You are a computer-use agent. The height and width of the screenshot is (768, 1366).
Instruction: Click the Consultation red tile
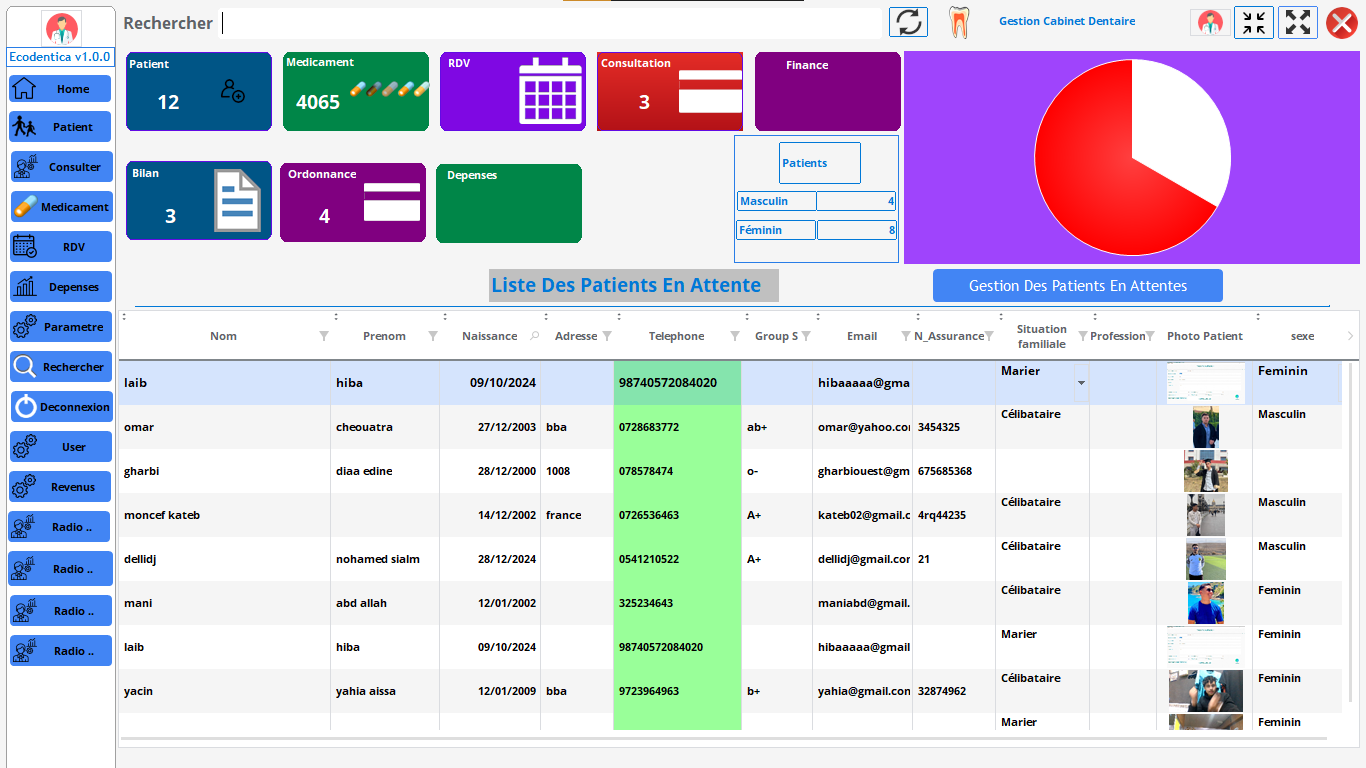tap(669, 91)
